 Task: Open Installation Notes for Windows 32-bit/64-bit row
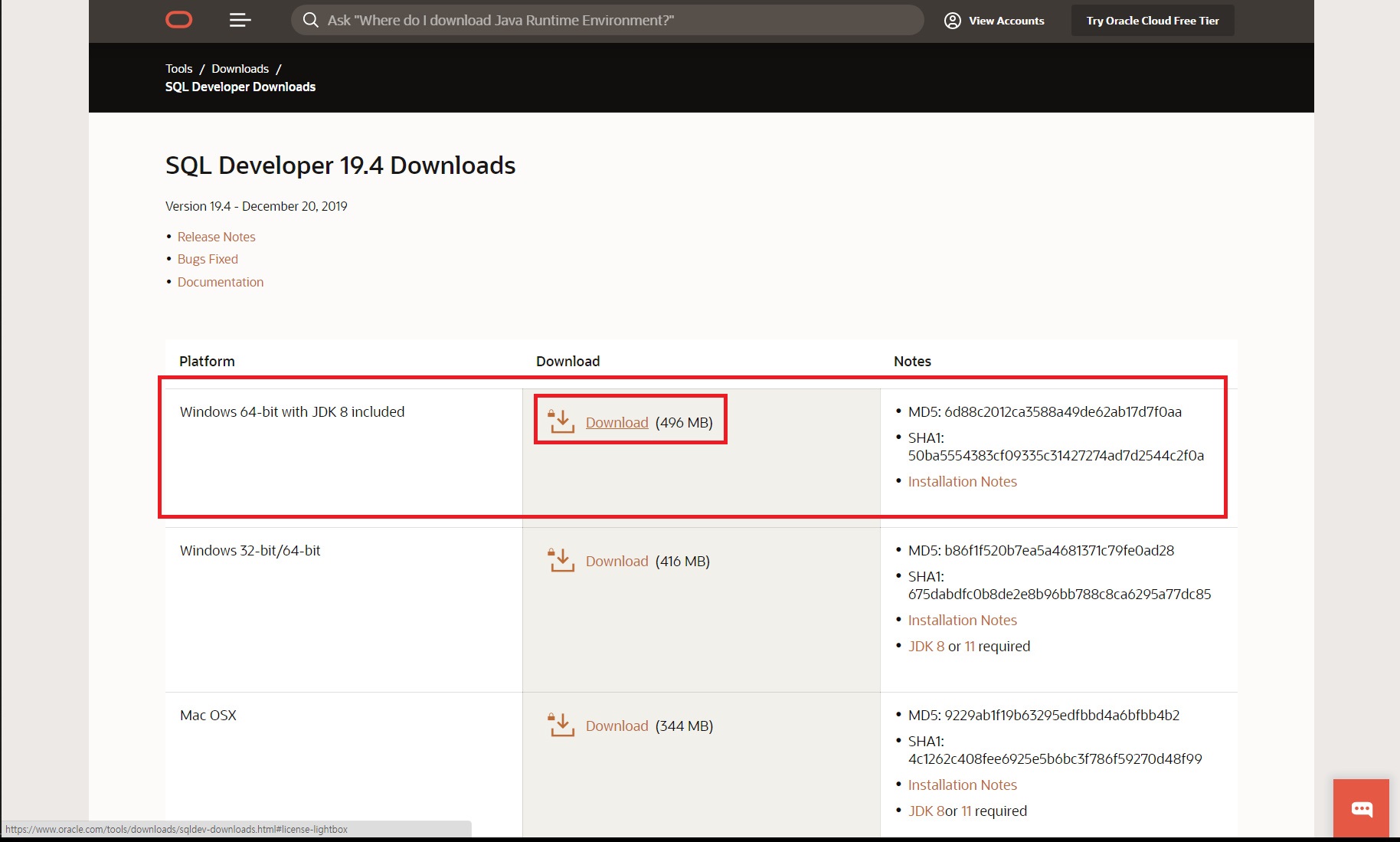pos(962,620)
